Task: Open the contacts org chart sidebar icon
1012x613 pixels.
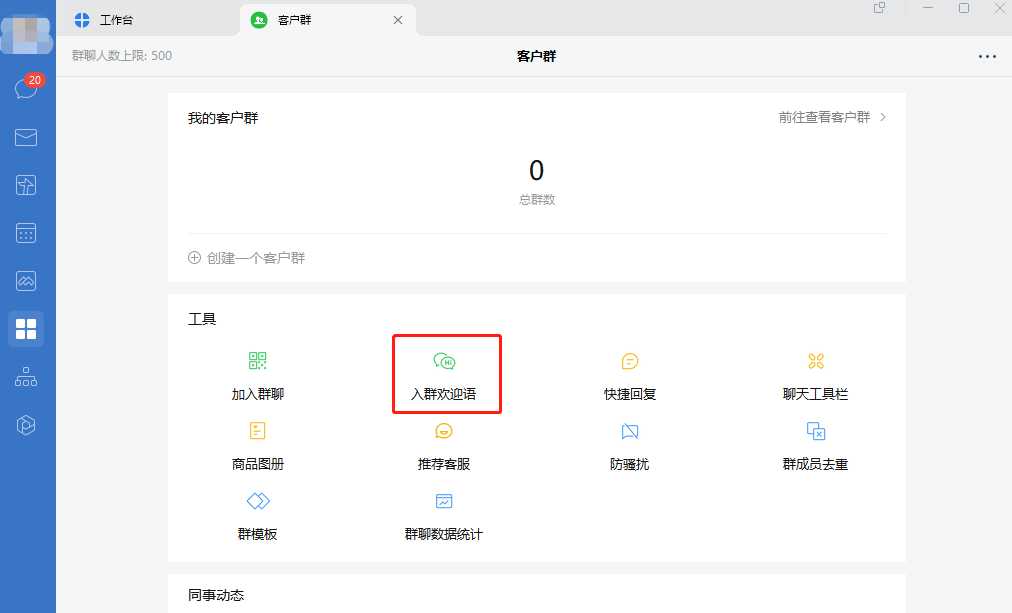Action: click(x=26, y=377)
